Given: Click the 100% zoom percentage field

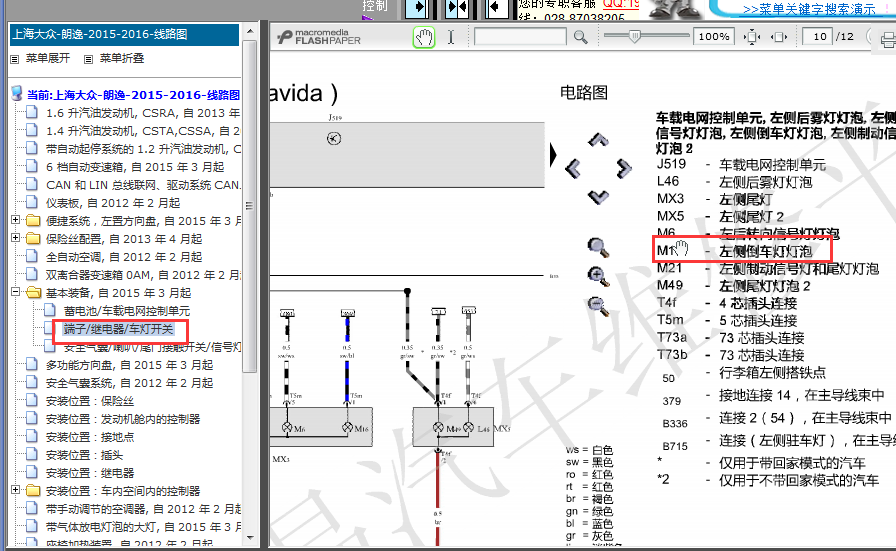Looking at the screenshot, I should [714, 37].
